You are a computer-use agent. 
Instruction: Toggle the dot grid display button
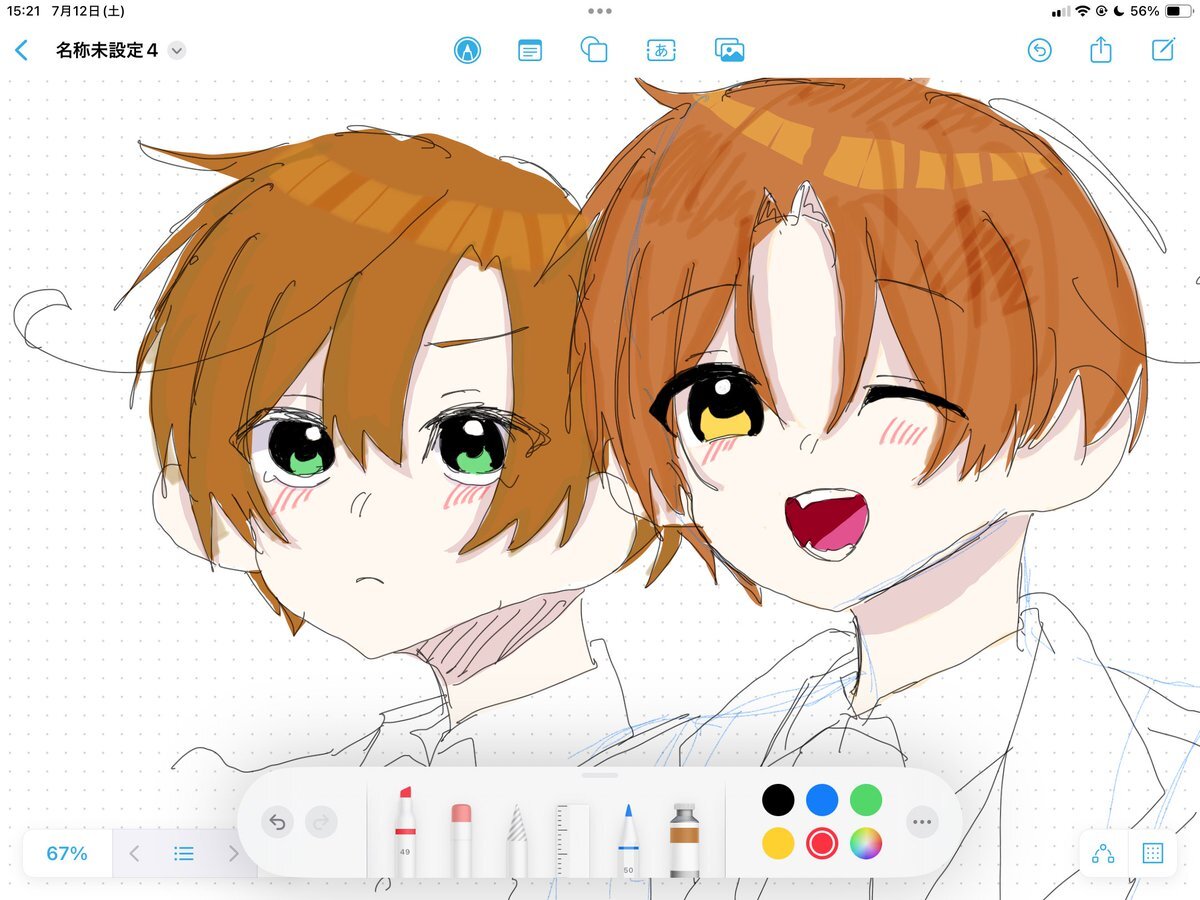tap(1152, 853)
